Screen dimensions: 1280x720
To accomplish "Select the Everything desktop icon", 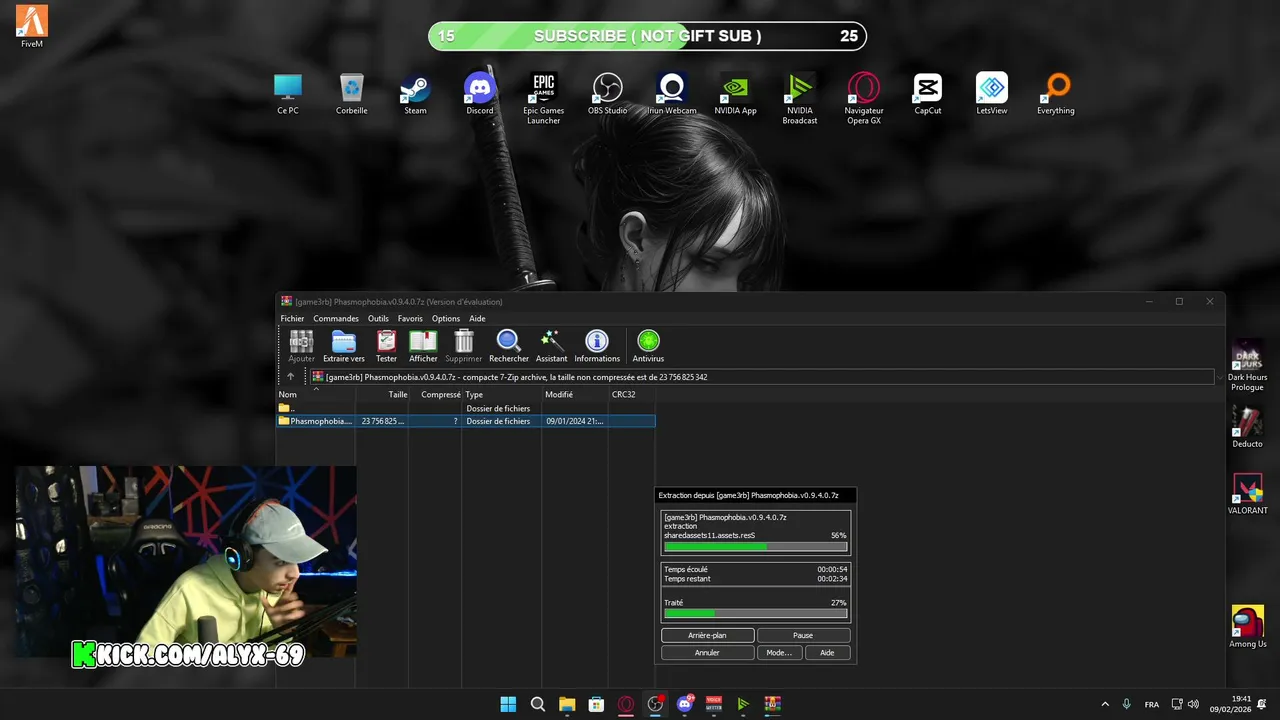I will [1056, 94].
